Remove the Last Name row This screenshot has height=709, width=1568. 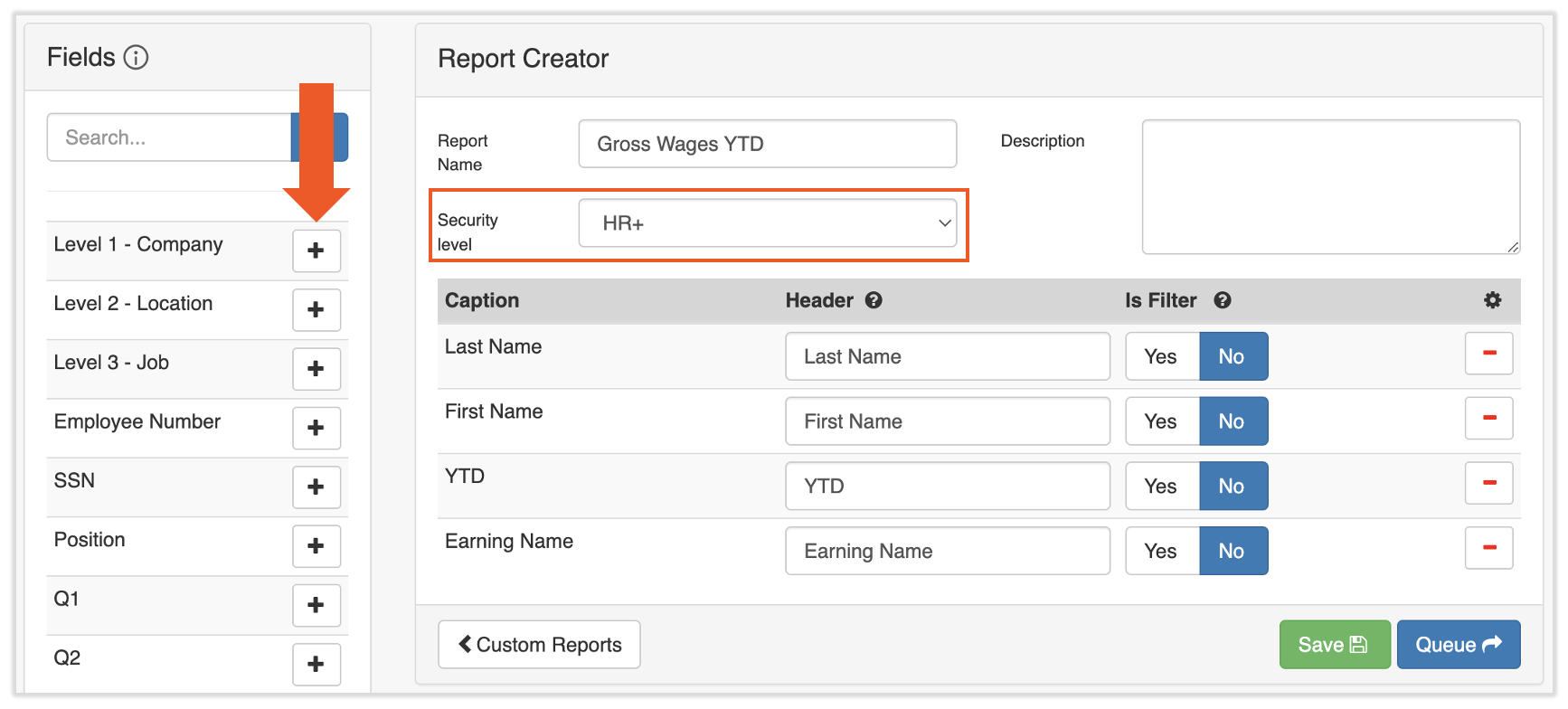1488,354
